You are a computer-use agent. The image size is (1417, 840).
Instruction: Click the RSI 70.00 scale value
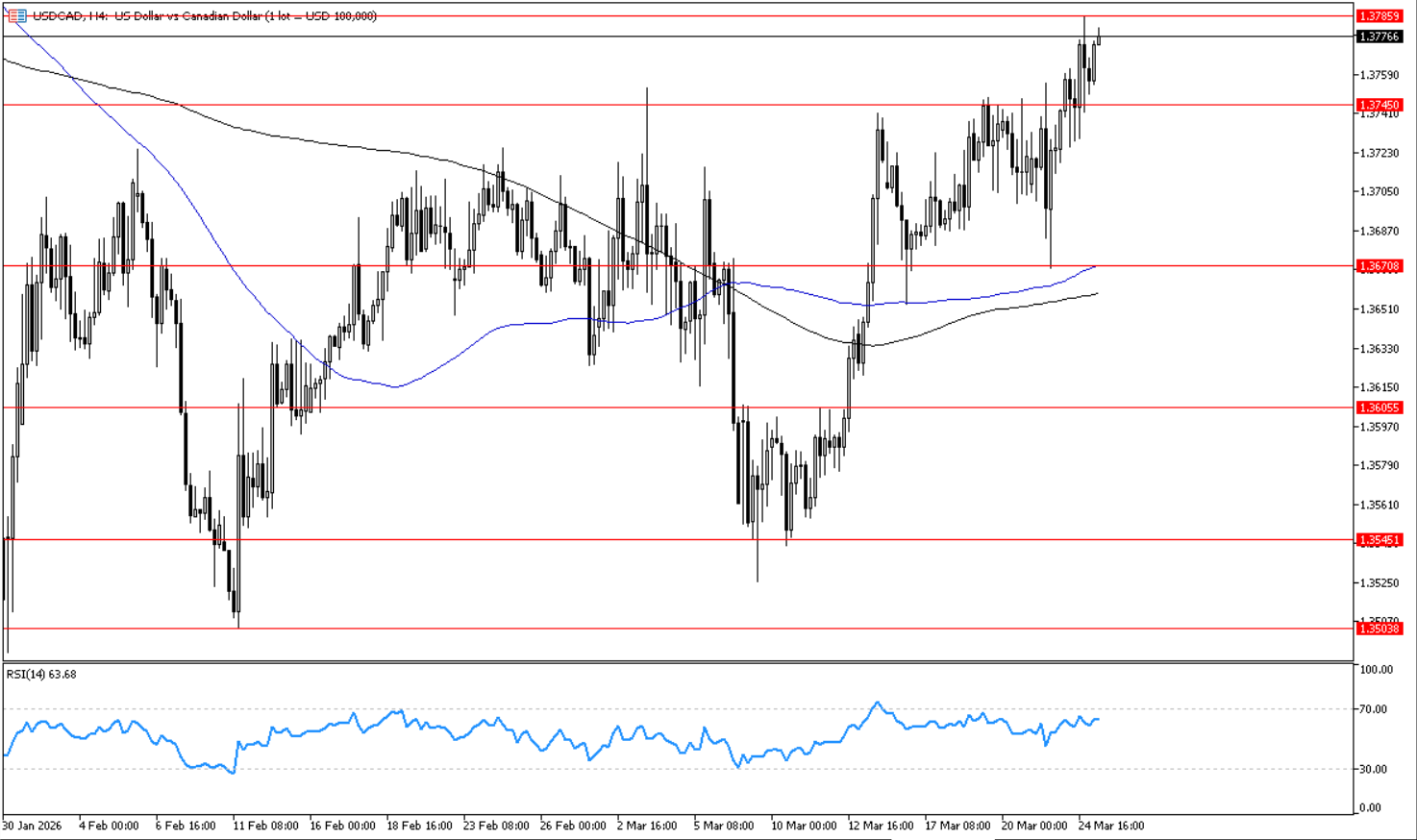1373,709
